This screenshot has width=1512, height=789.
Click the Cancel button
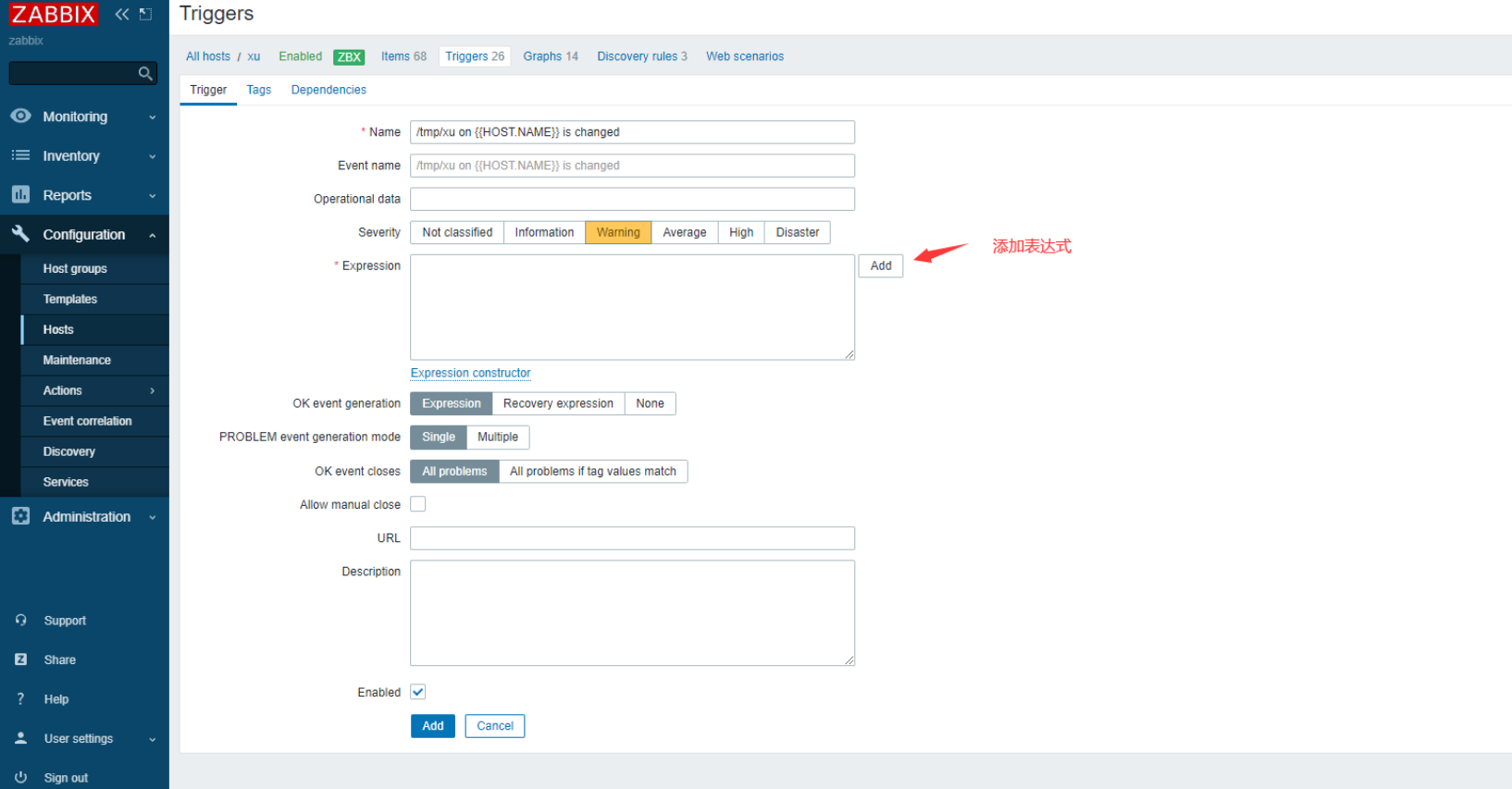(495, 726)
